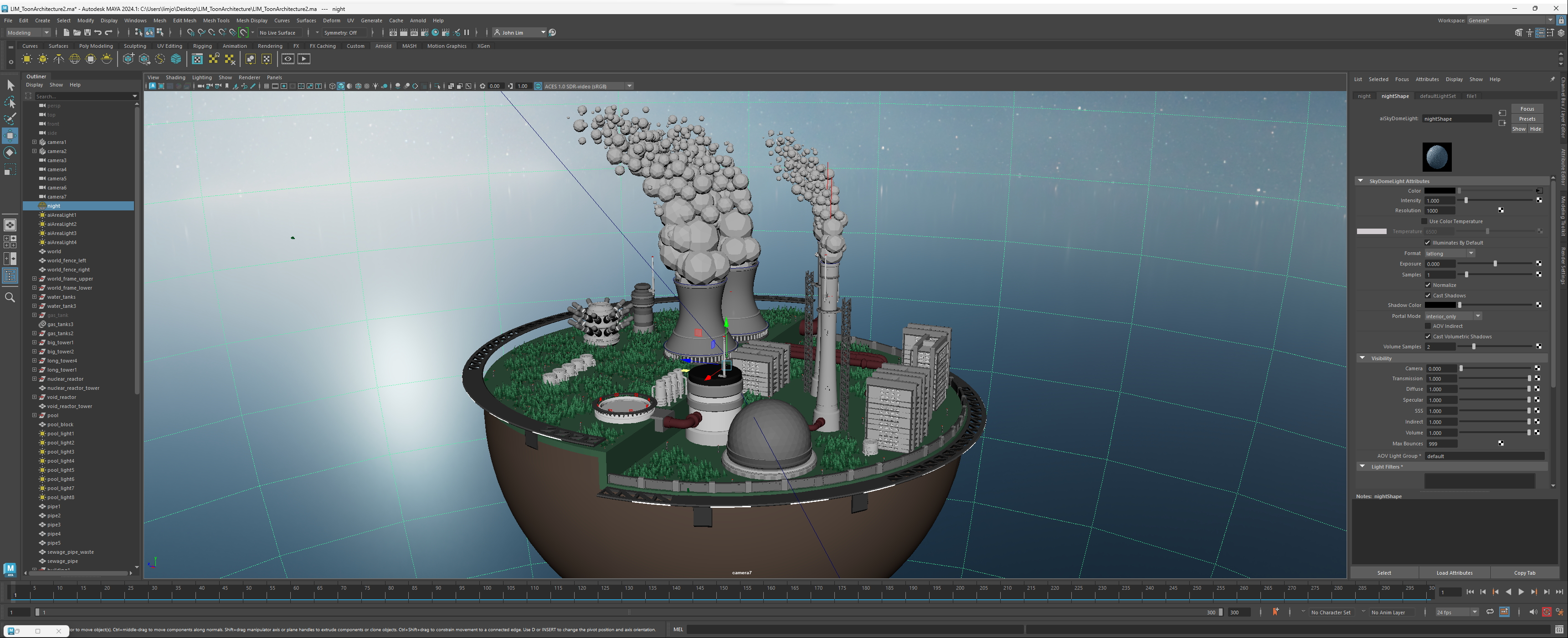1568x638 pixels.
Task: Go to start of playback range
Action: coord(1470,592)
